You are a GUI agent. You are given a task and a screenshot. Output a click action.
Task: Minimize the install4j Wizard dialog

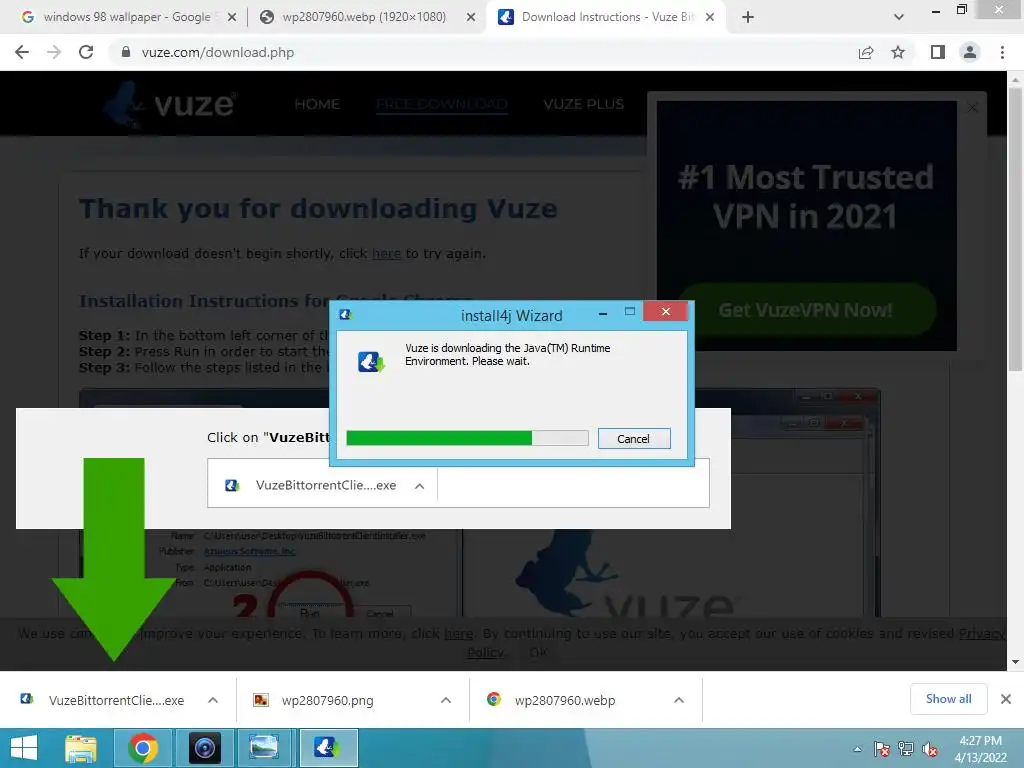click(x=603, y=313)
